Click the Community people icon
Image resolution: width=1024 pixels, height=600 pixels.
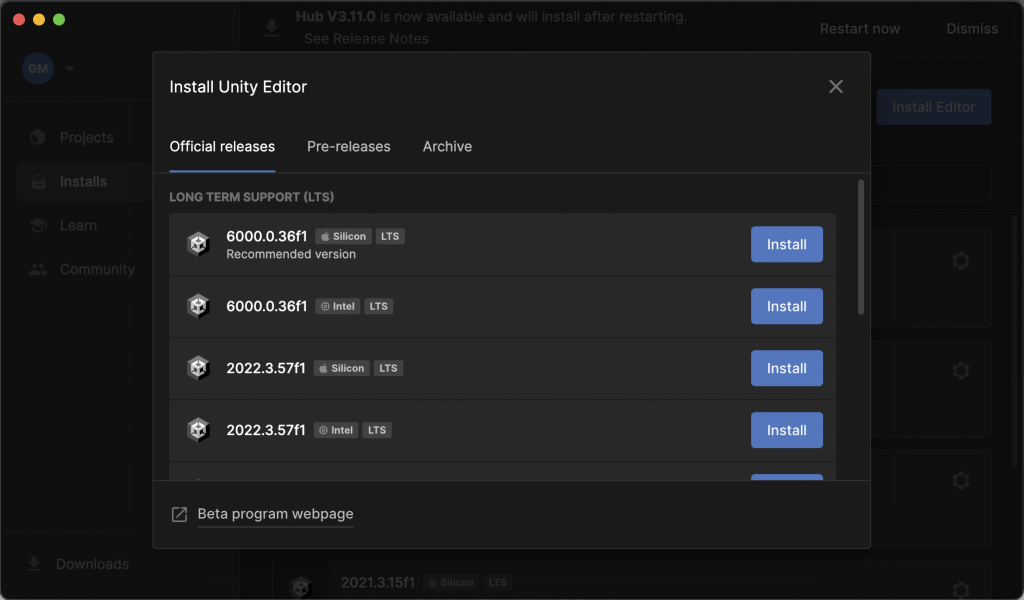38,269
